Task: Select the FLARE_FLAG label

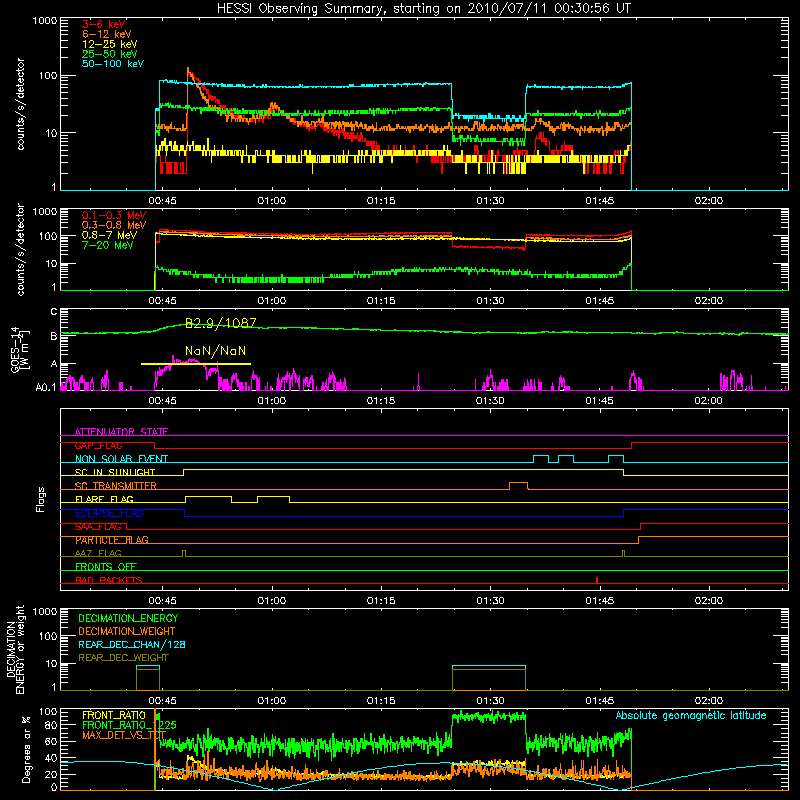Action: [x=104, y=499]
